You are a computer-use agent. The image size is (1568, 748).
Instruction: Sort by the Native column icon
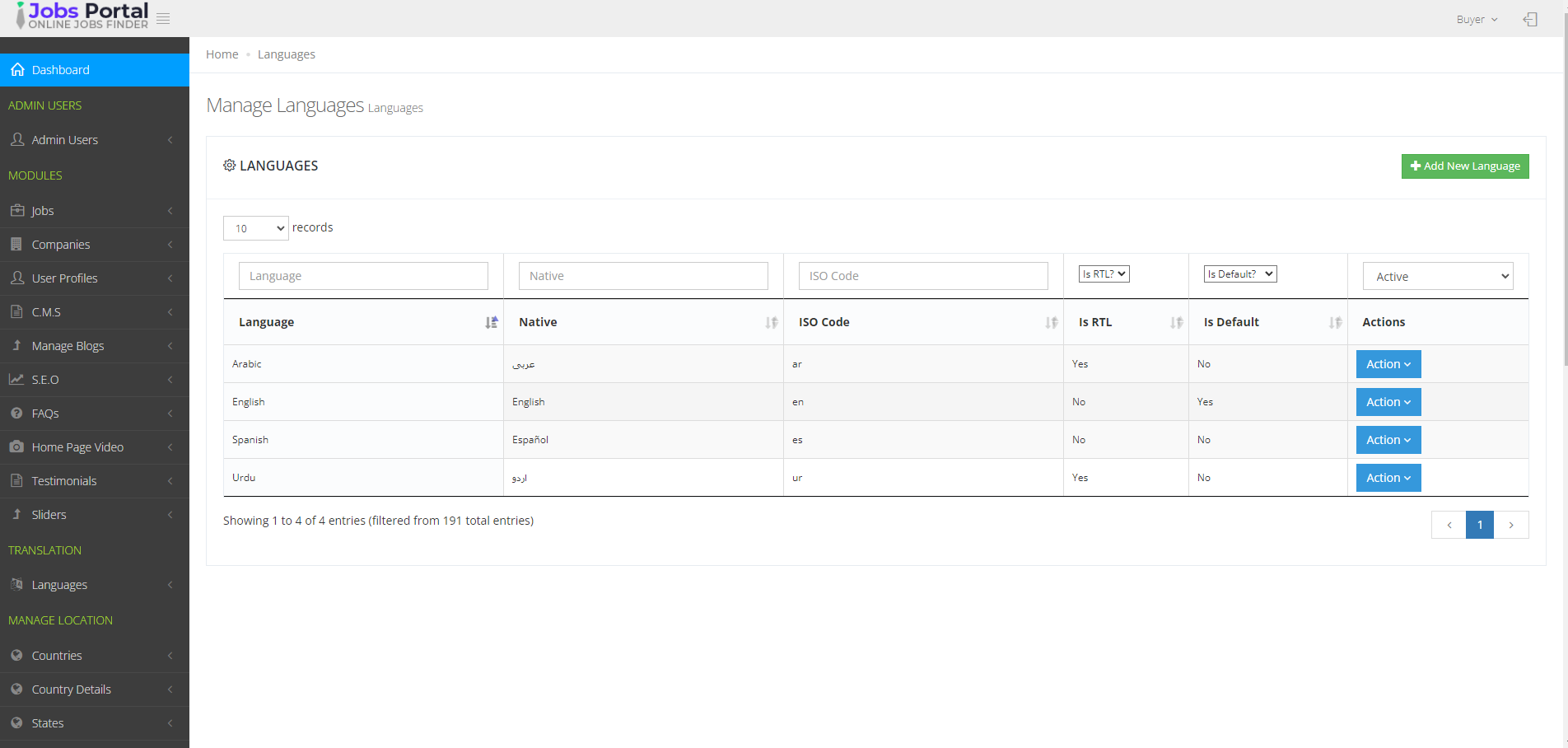point(771,323)
